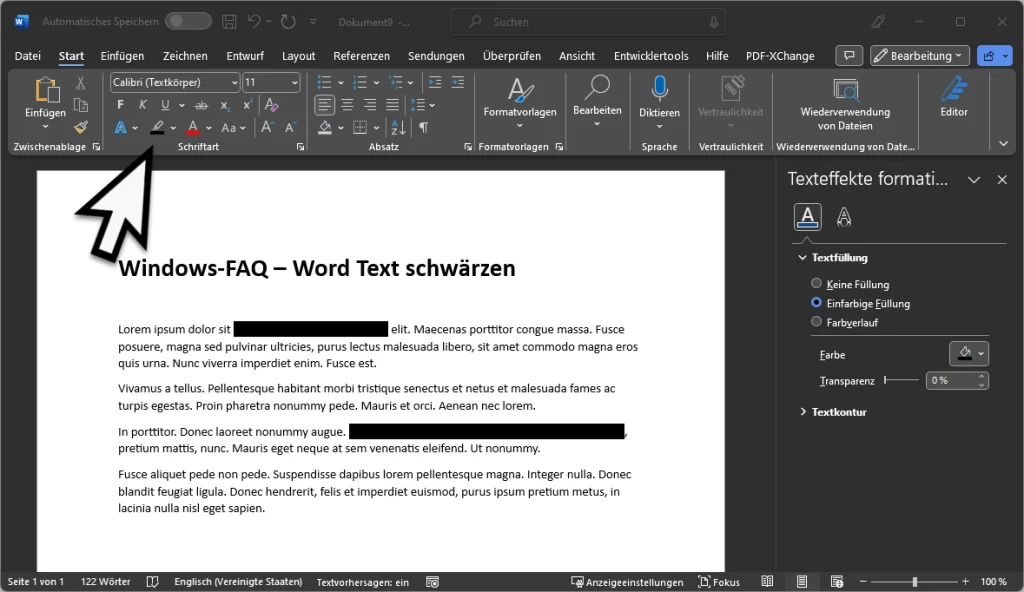The height and width of the screenshot is (592, 1024).
Task: Switch to Überprüfen tab
Action: click(x=511, y=56)
